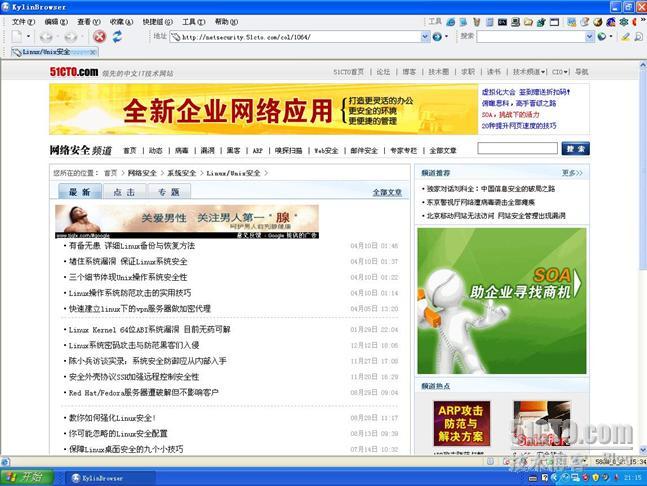Click the page search text box

pos(517,149)
